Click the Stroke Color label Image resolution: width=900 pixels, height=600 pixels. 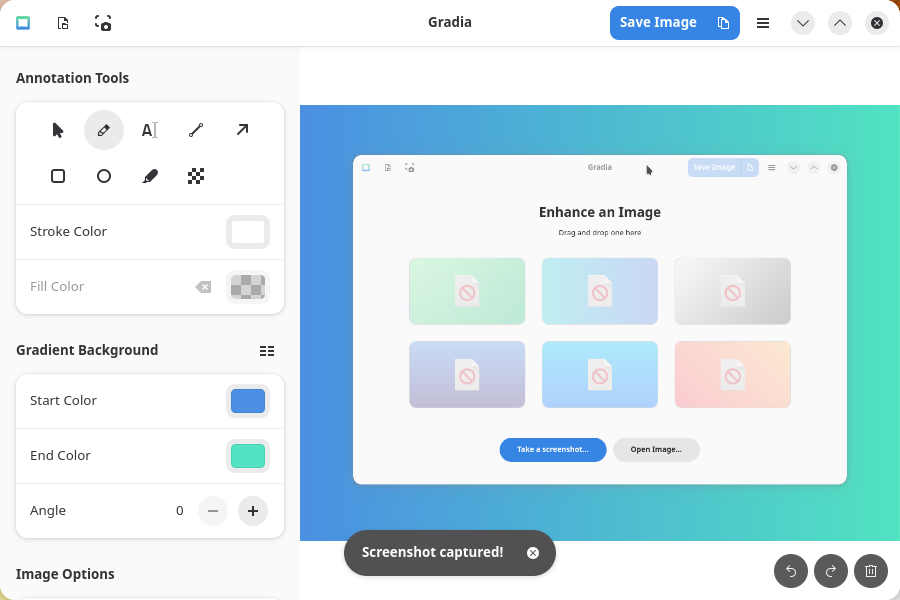click(x=68, y=231)
